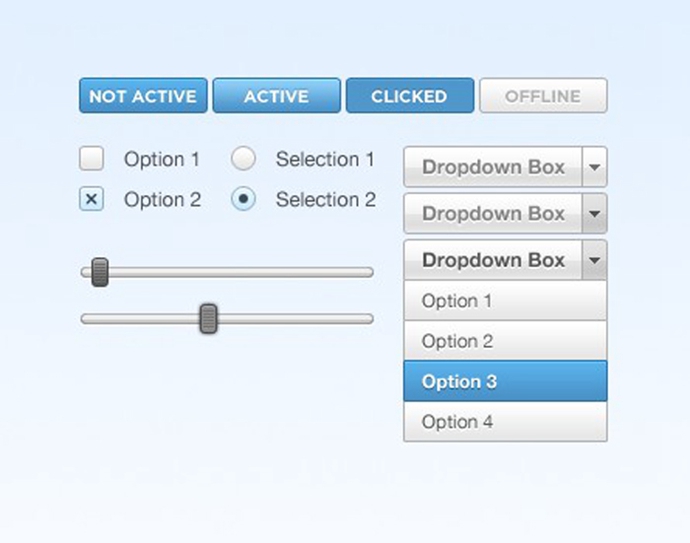Viewport: 690px width, 543px height.
Task: Open the first Dropdown Box arrow
Action: click(x=594, y=167)
